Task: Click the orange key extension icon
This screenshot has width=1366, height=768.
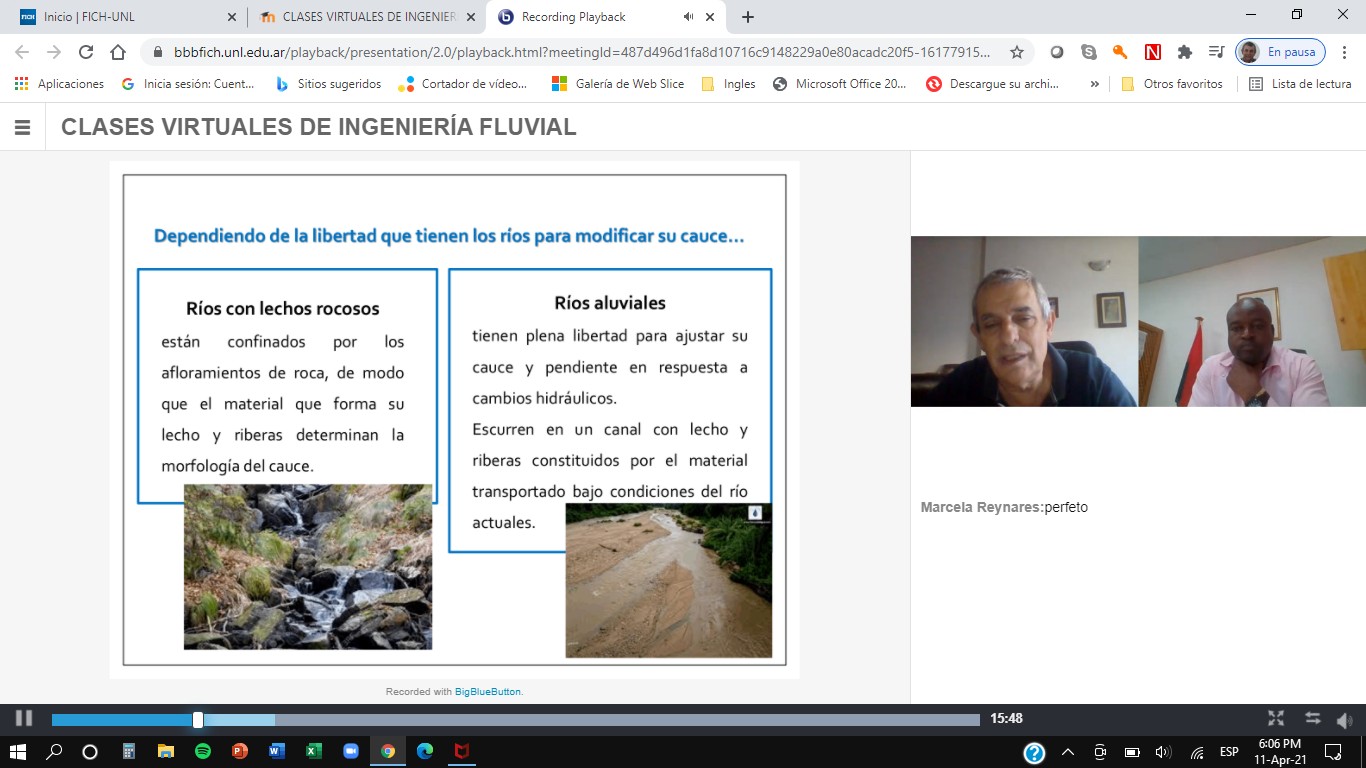Action: click(x=1120, y=52)
